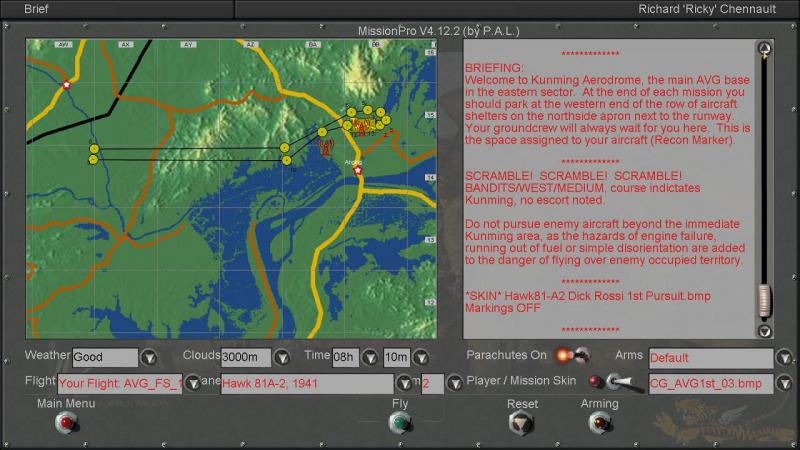The height and width of the screenshot is (450, 800).
Task: Click the 'BRIEFING:' heading text
Action: click(x=493, y=68)
